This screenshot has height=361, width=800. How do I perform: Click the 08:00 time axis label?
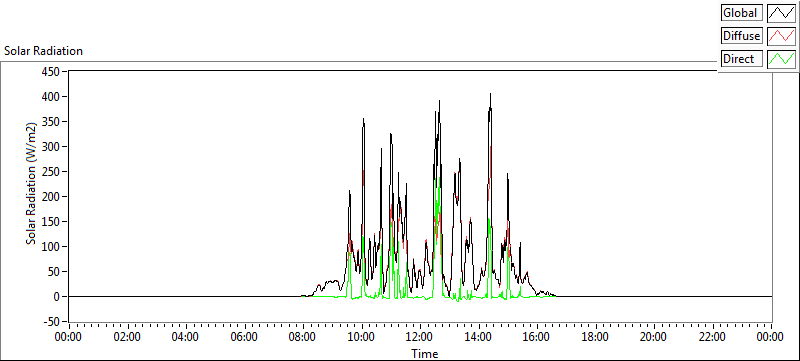click(x=303, y=337)
